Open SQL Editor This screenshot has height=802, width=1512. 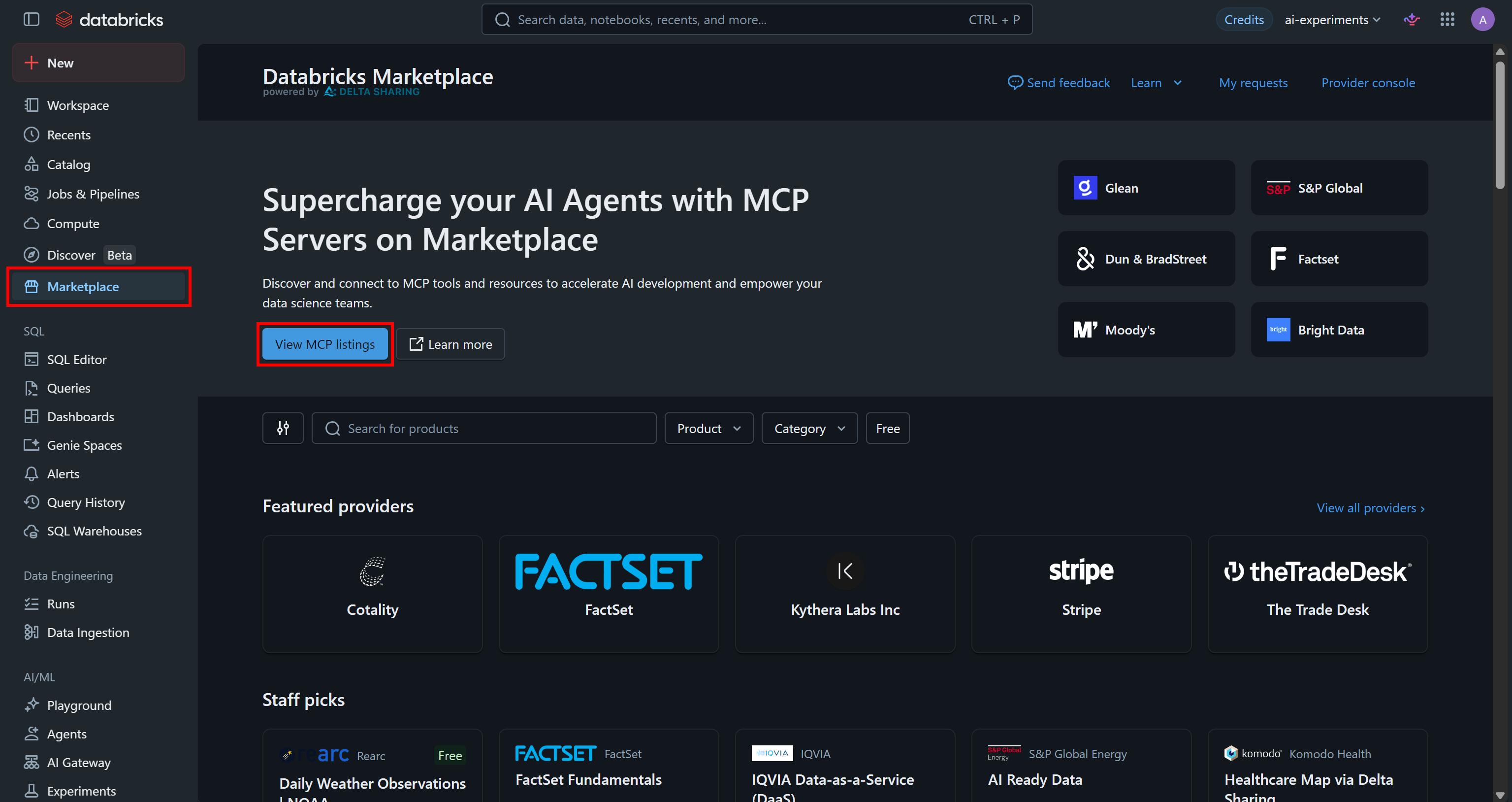coord(98,359)
